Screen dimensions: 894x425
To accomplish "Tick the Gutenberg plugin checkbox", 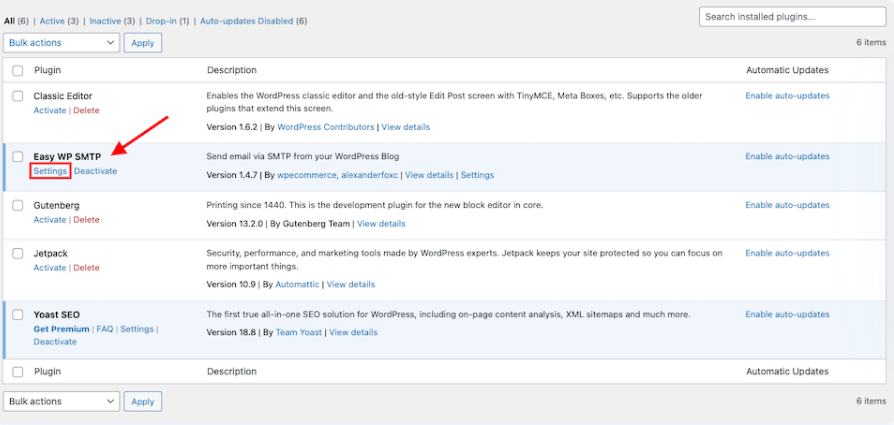I will click(x=18, y=205).
